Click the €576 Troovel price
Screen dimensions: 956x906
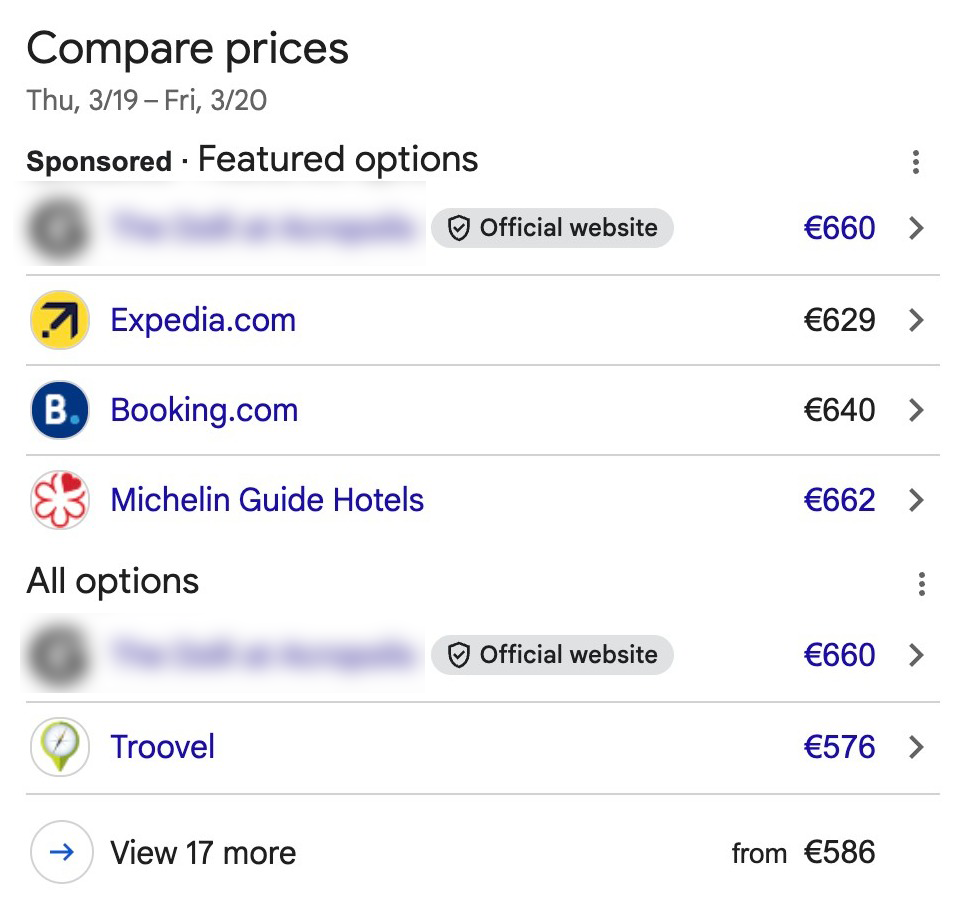click(x=839, y=747)
